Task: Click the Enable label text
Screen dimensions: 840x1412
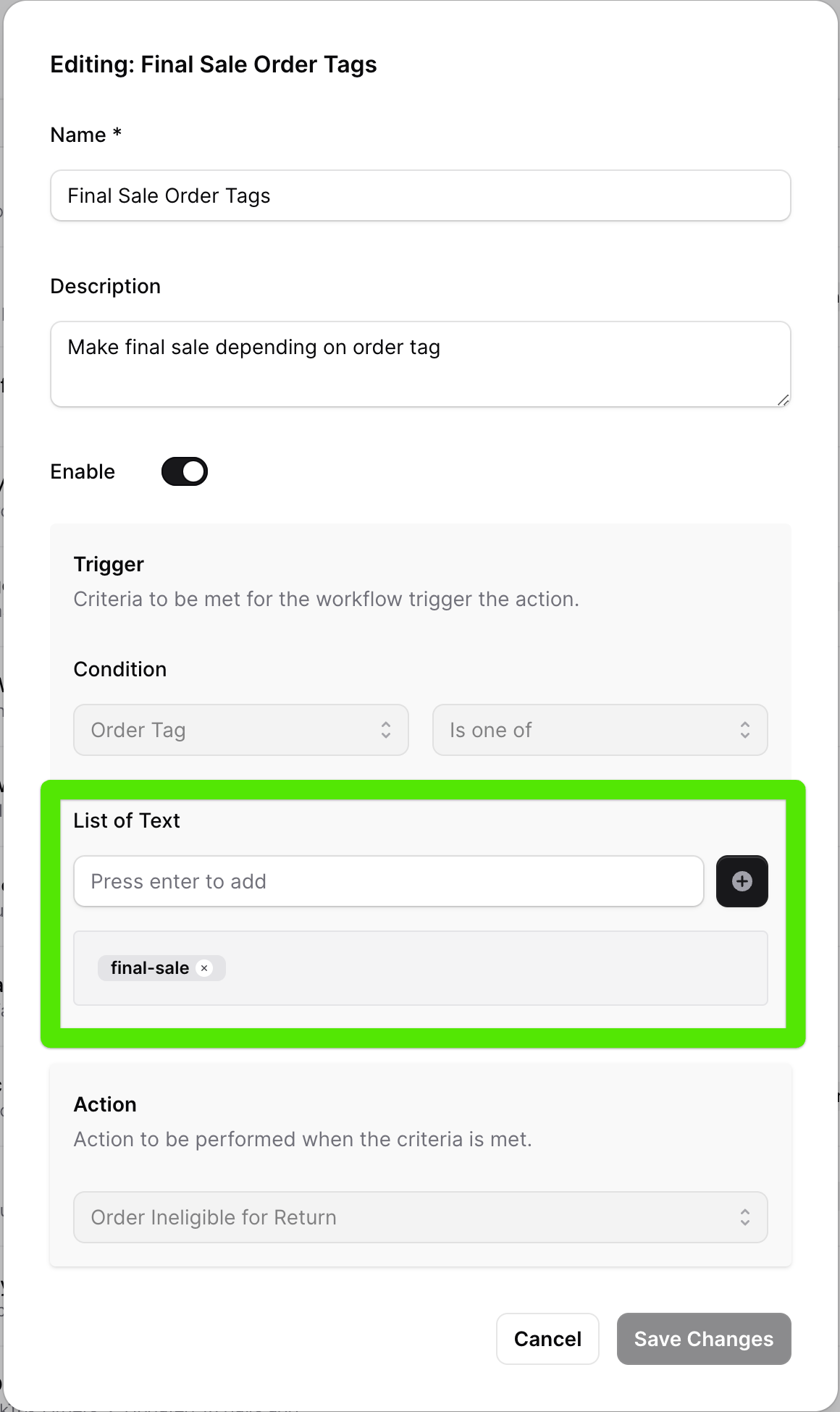Action: 83,471
